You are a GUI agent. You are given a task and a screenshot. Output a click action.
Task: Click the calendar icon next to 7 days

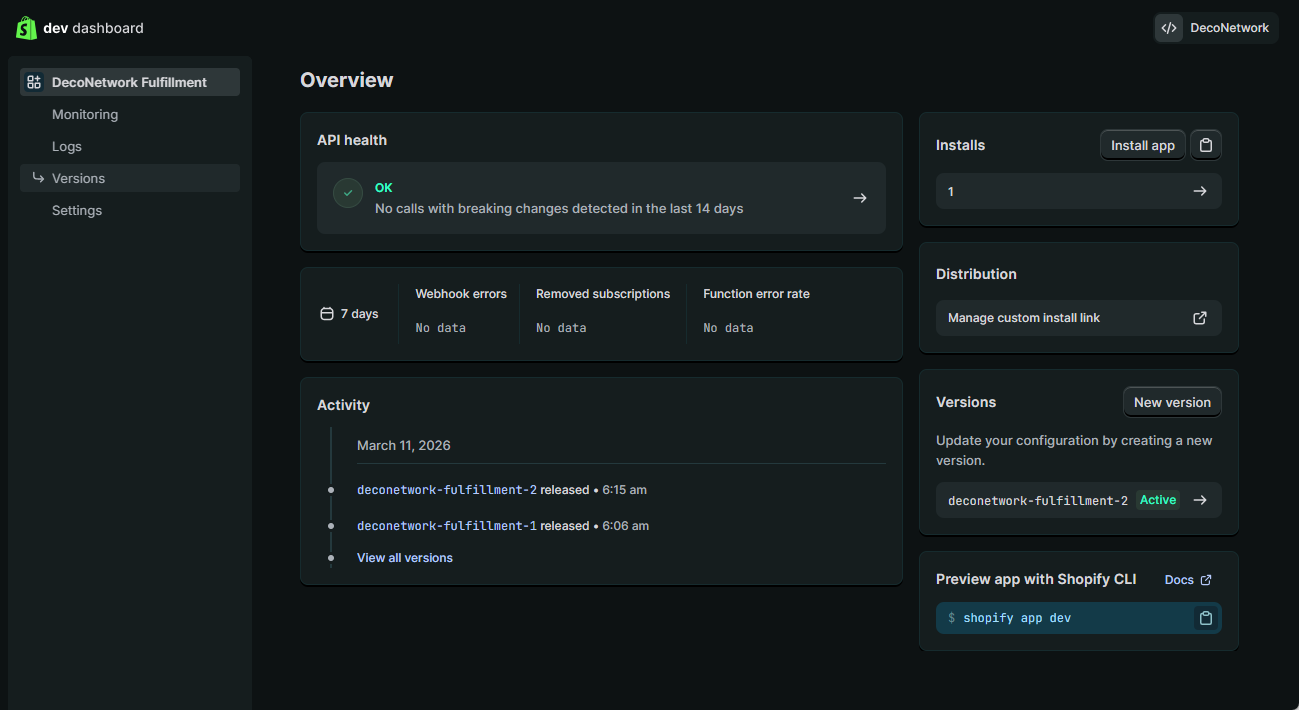(x=326, y=314)
